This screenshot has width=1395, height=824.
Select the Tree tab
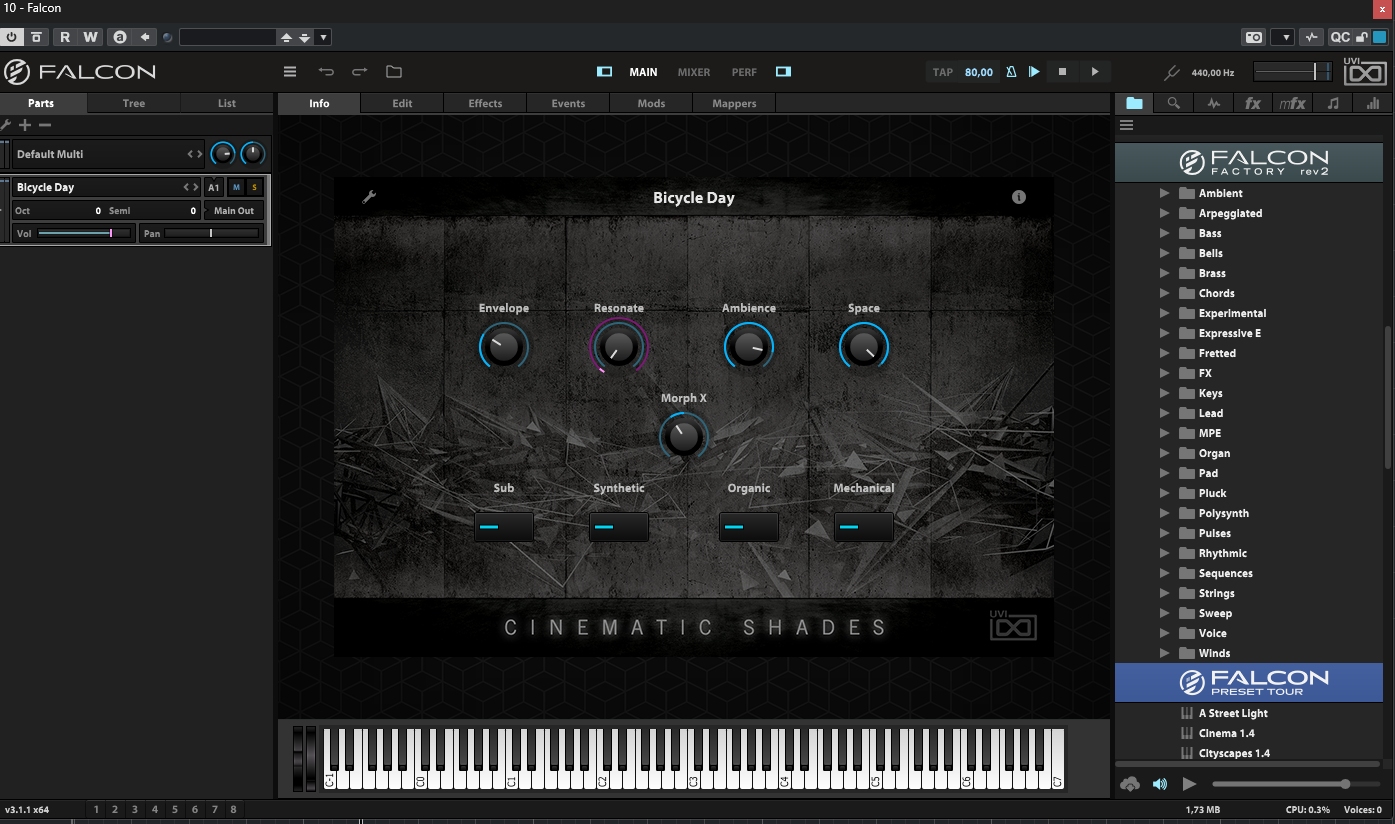coord(134,103)
